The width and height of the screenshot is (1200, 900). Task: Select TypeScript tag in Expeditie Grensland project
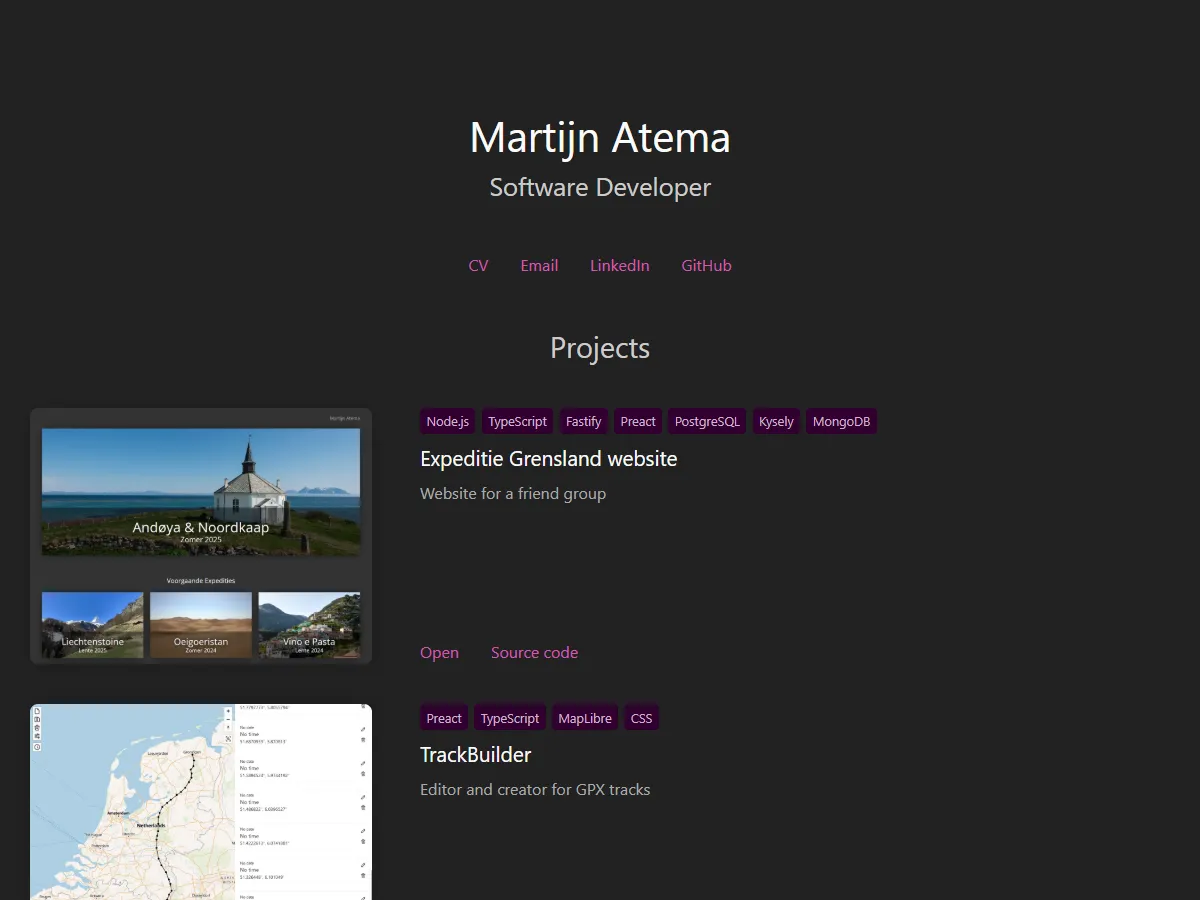click(517, 422)
